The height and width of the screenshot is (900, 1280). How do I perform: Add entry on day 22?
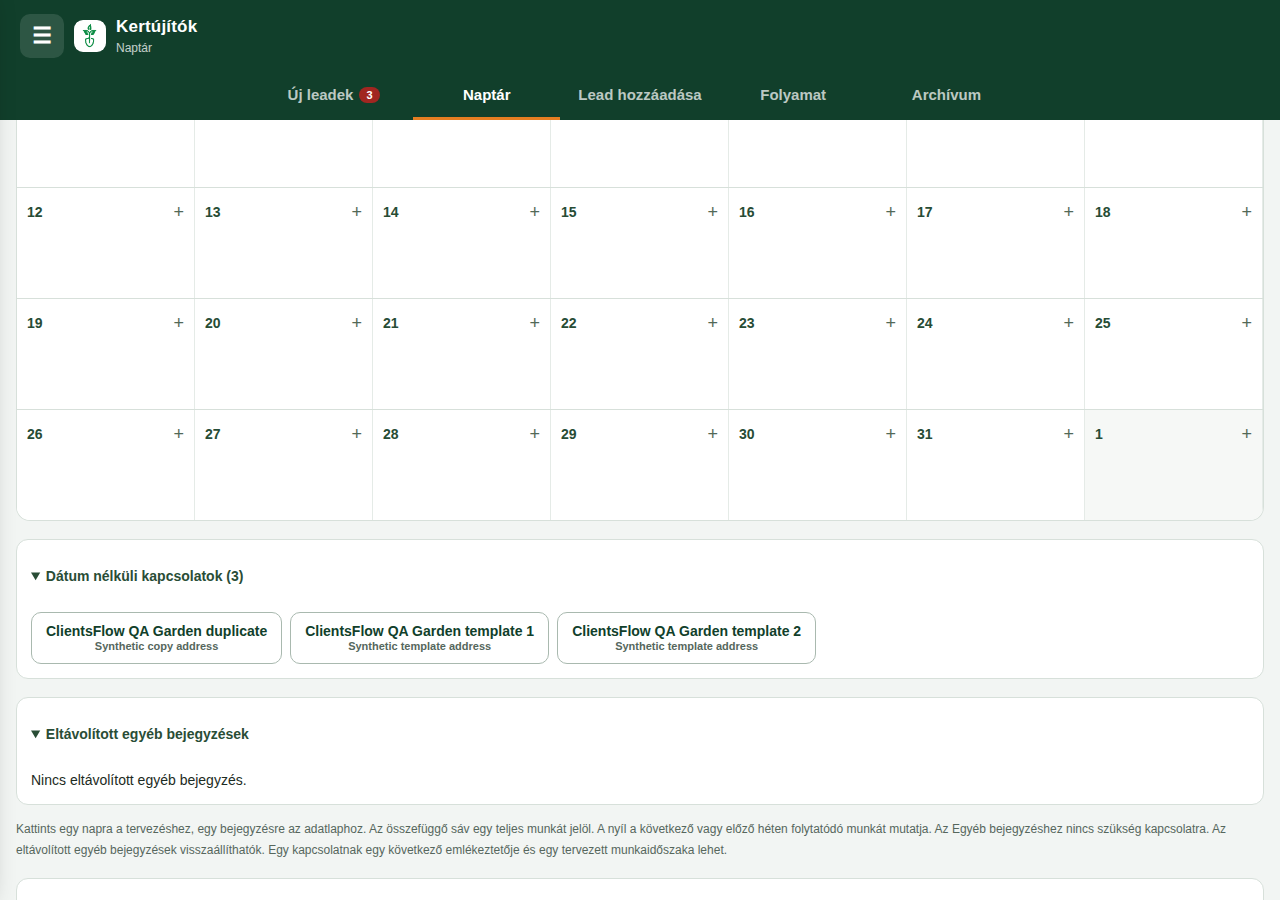coord(713,323)
